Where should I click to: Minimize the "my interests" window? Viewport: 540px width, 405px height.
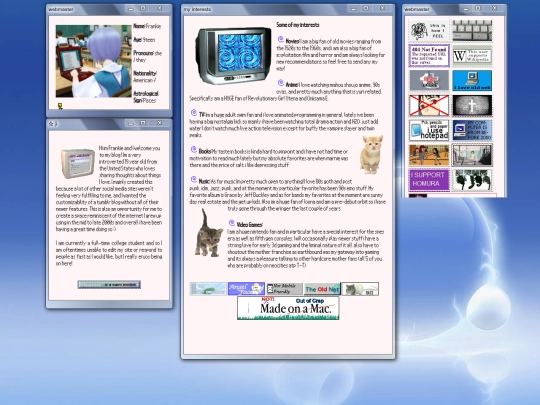(353, 9)
